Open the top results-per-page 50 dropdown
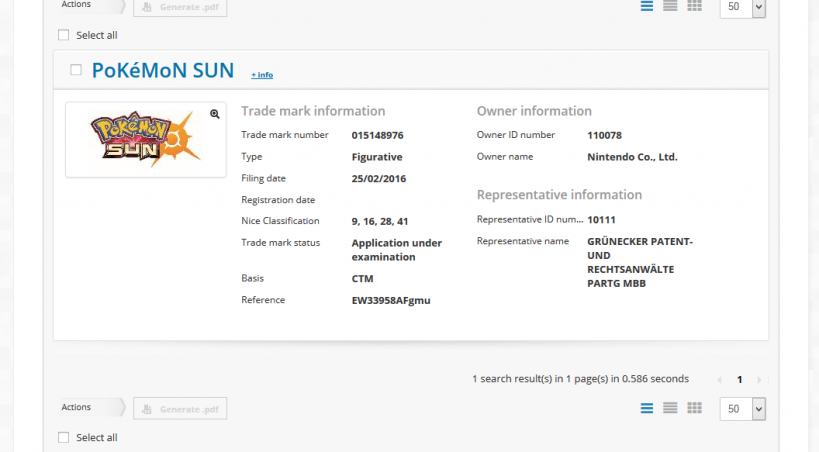This screenshot has width=819, height=452. point(742,7)
